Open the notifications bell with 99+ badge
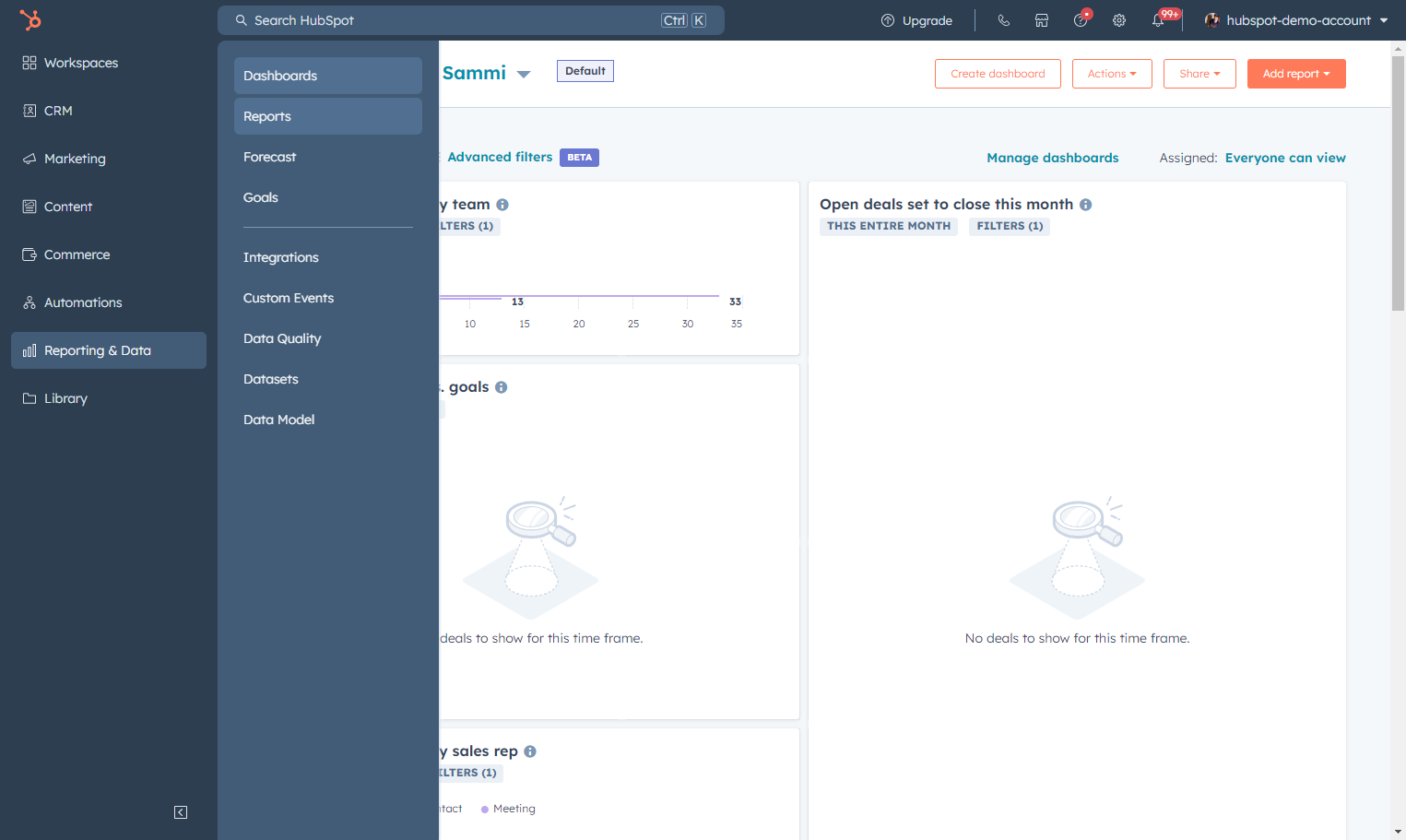The height and width of the screenshot is (840, 1406). [1160, 19]
